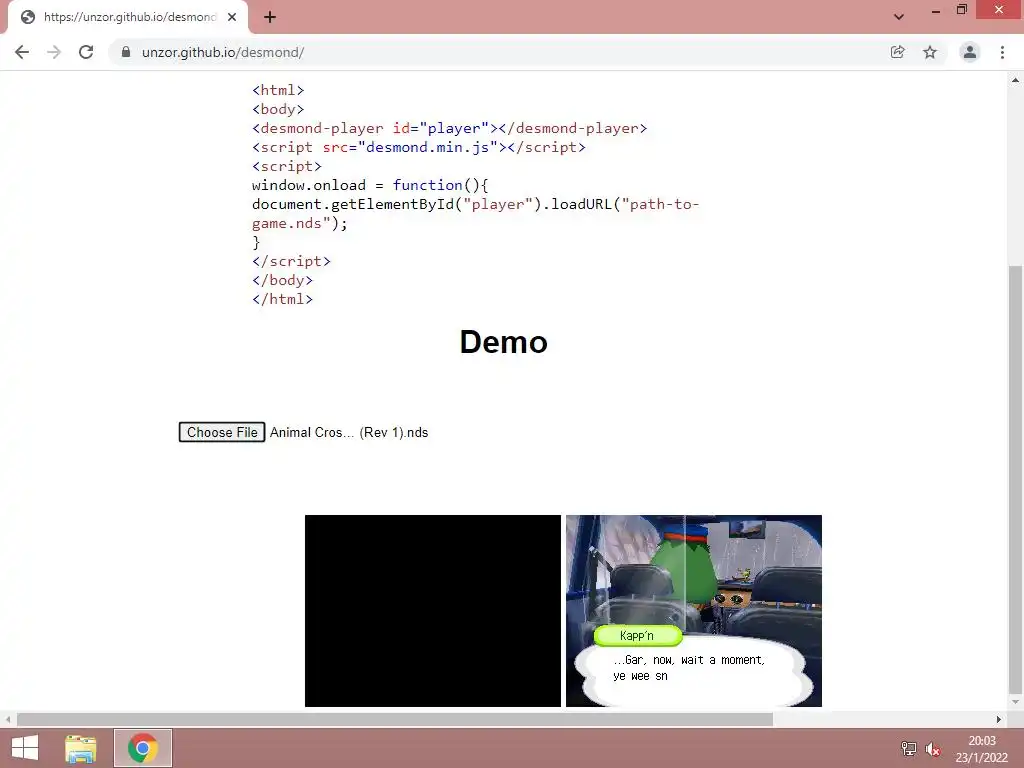Click the desmond-player tag code line
This screenshot has width=1024, height=768.
click(449, 128)
